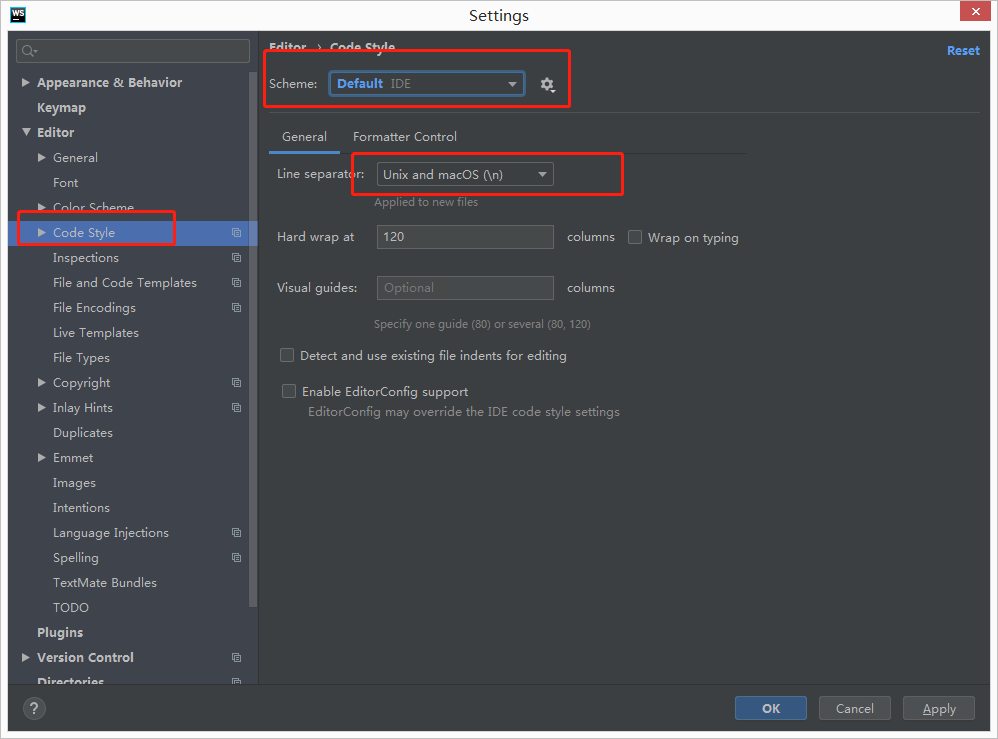Screen dimensions: 998x739
Task: Switch to the Formatter Control tab
Action: click(405, 137)
